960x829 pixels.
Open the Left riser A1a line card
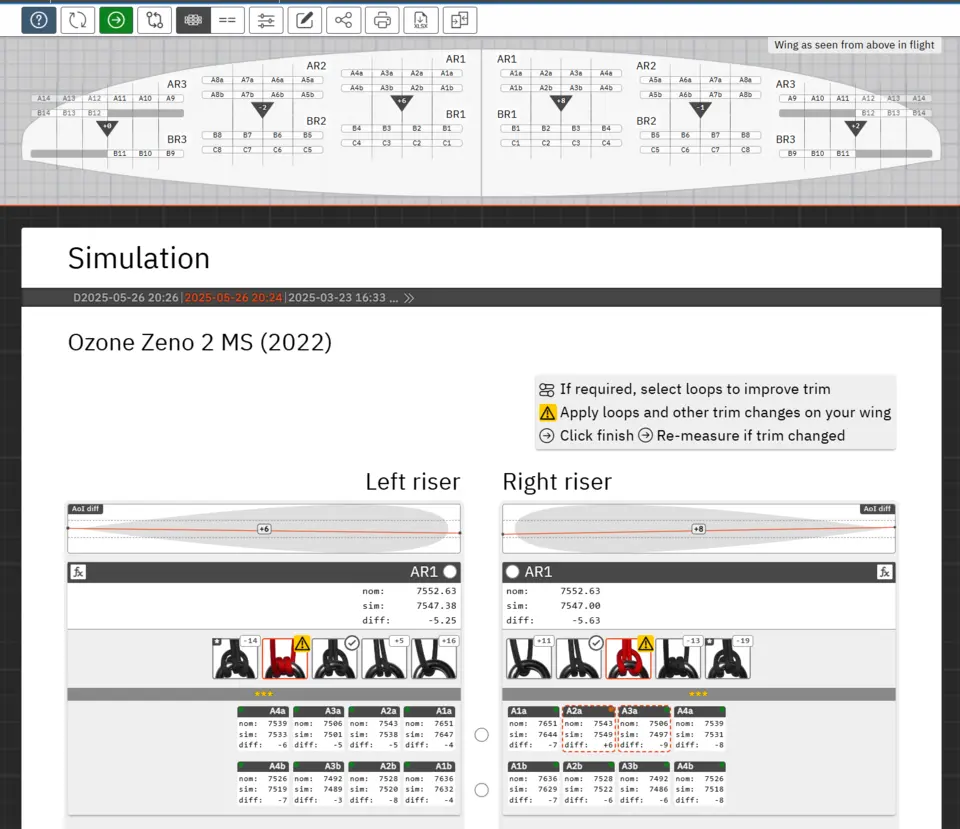click(x=429, y=728)
